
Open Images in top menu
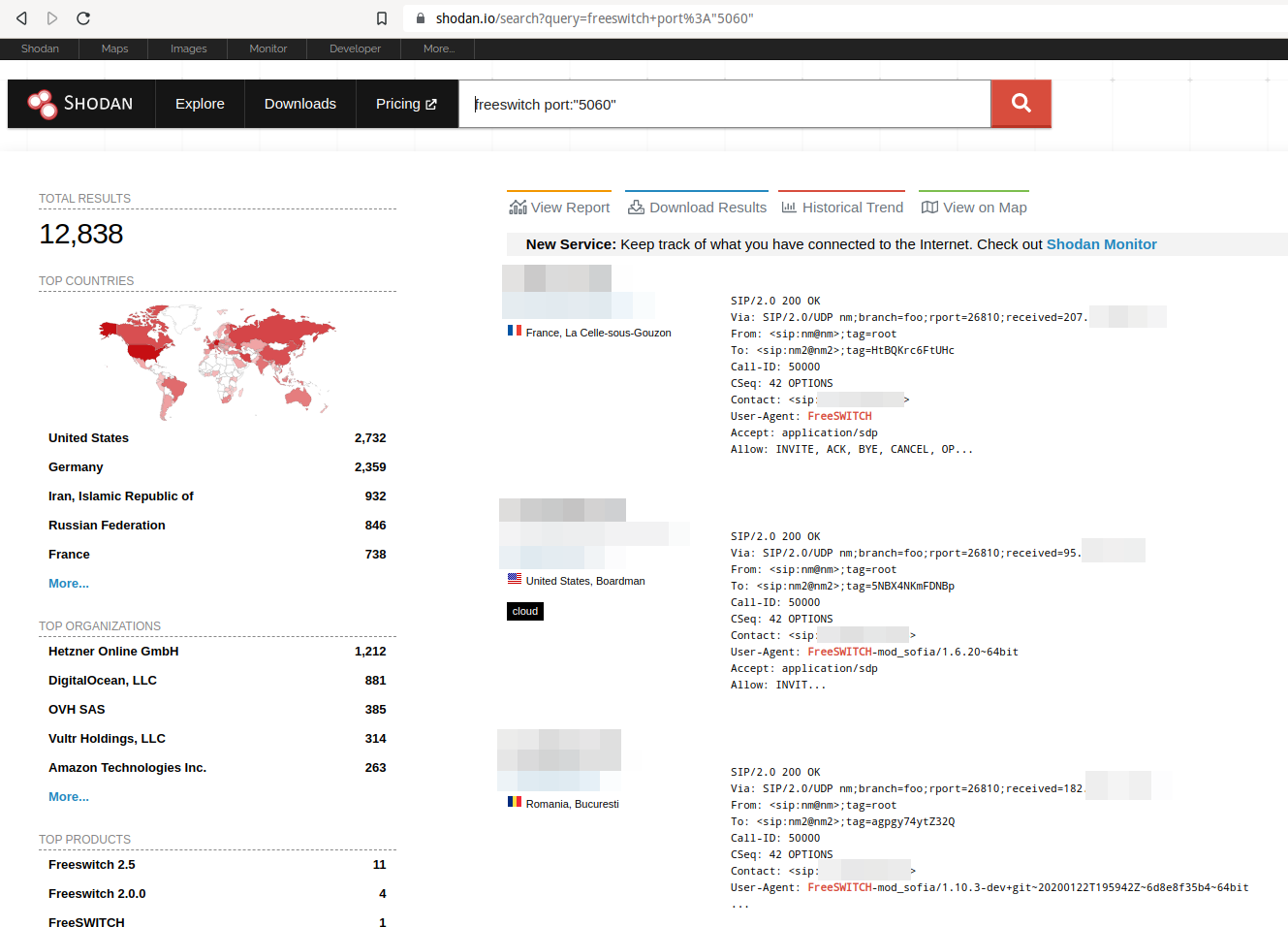[x=188, y=48]
